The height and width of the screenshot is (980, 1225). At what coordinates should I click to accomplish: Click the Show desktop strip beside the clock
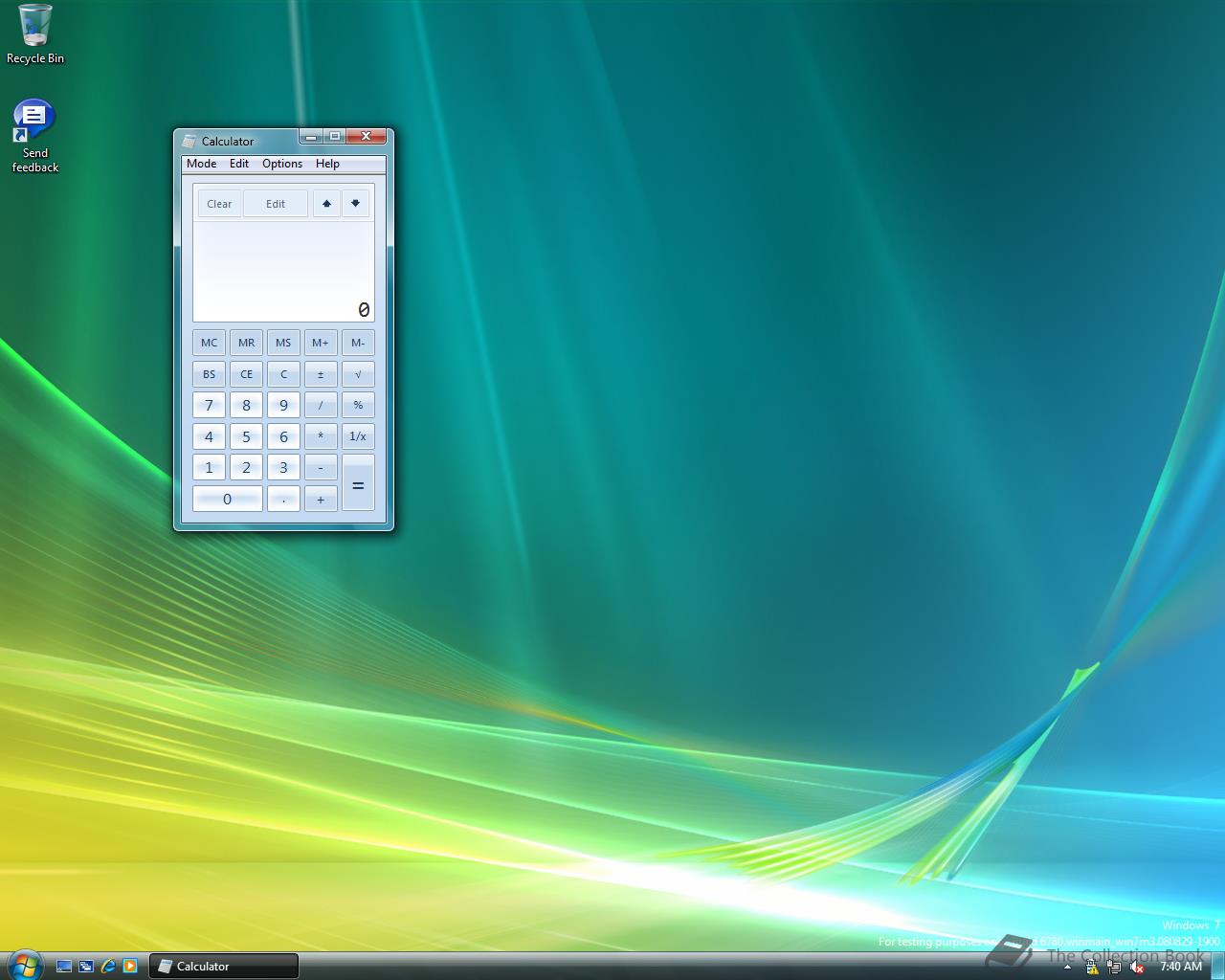click(1217, 967)
